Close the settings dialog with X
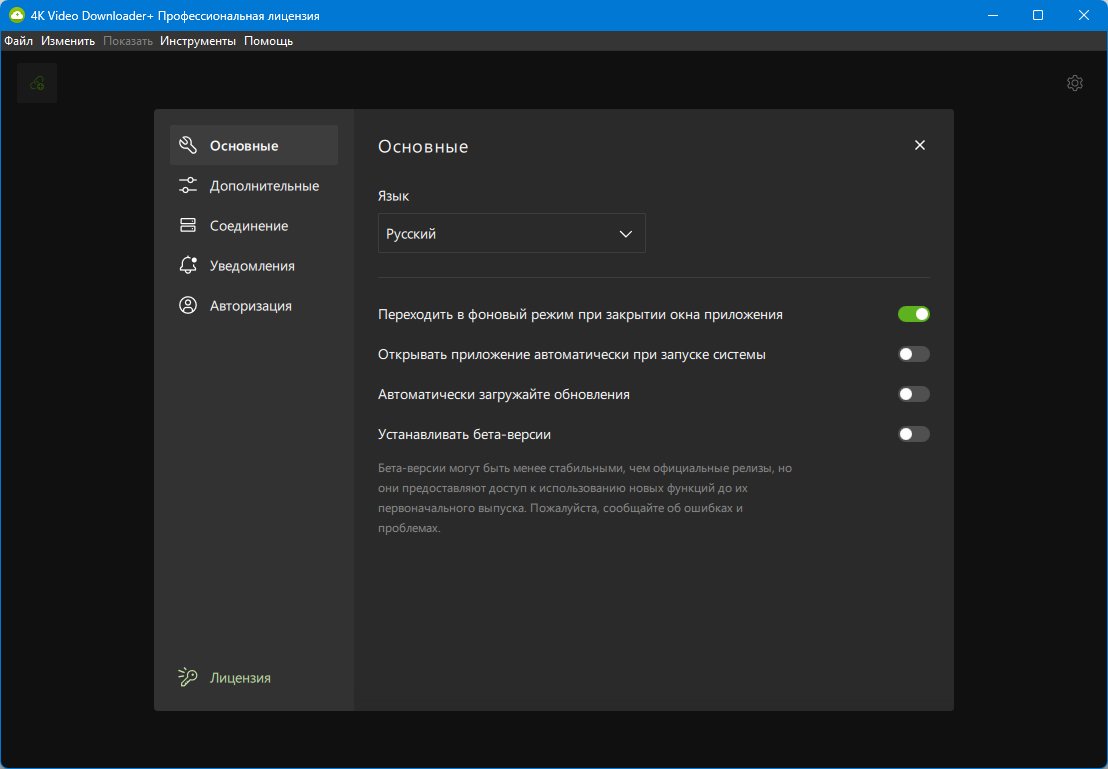This screenshot has width=1108, height=769. pyautogui.click(x=919, y=145)
